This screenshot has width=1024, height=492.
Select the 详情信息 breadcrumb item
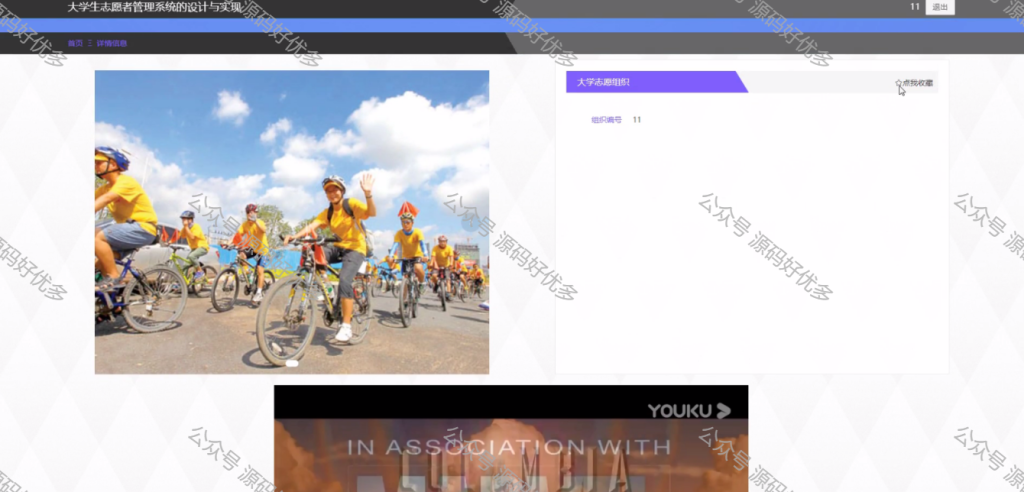click(112, 43)
